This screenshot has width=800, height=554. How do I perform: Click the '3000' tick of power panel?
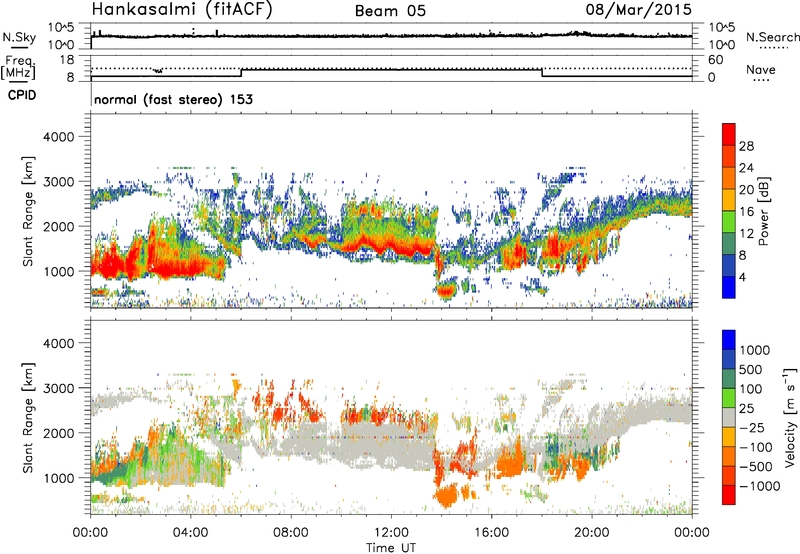pos(58,182)
